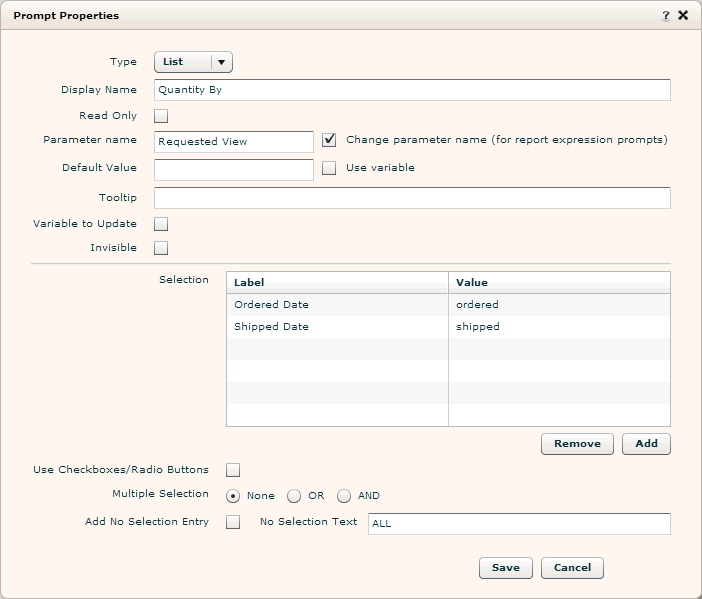Image resolution: width=702 pixels, height=599 pixels.
Task: Click the Remove button
Action: coord(577,444)
